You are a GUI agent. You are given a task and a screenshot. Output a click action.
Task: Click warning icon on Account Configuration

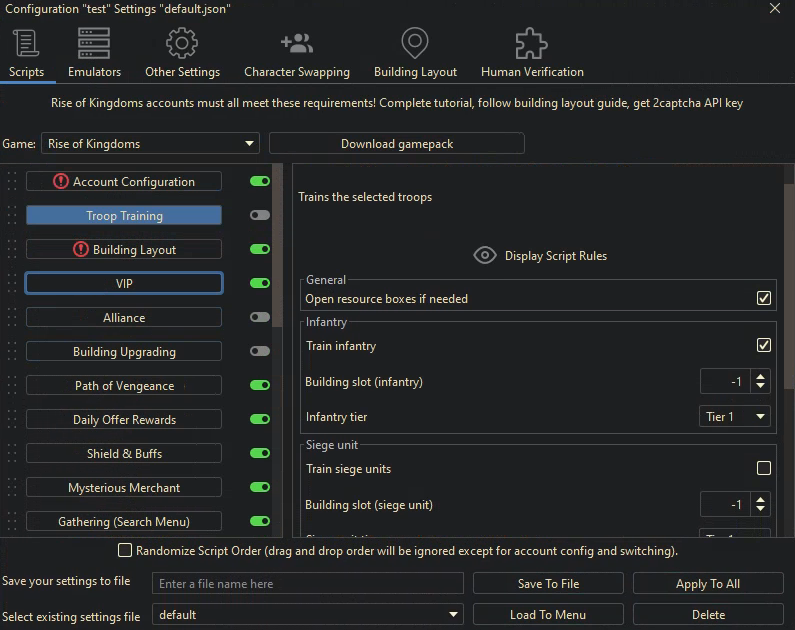pos(61,181)
